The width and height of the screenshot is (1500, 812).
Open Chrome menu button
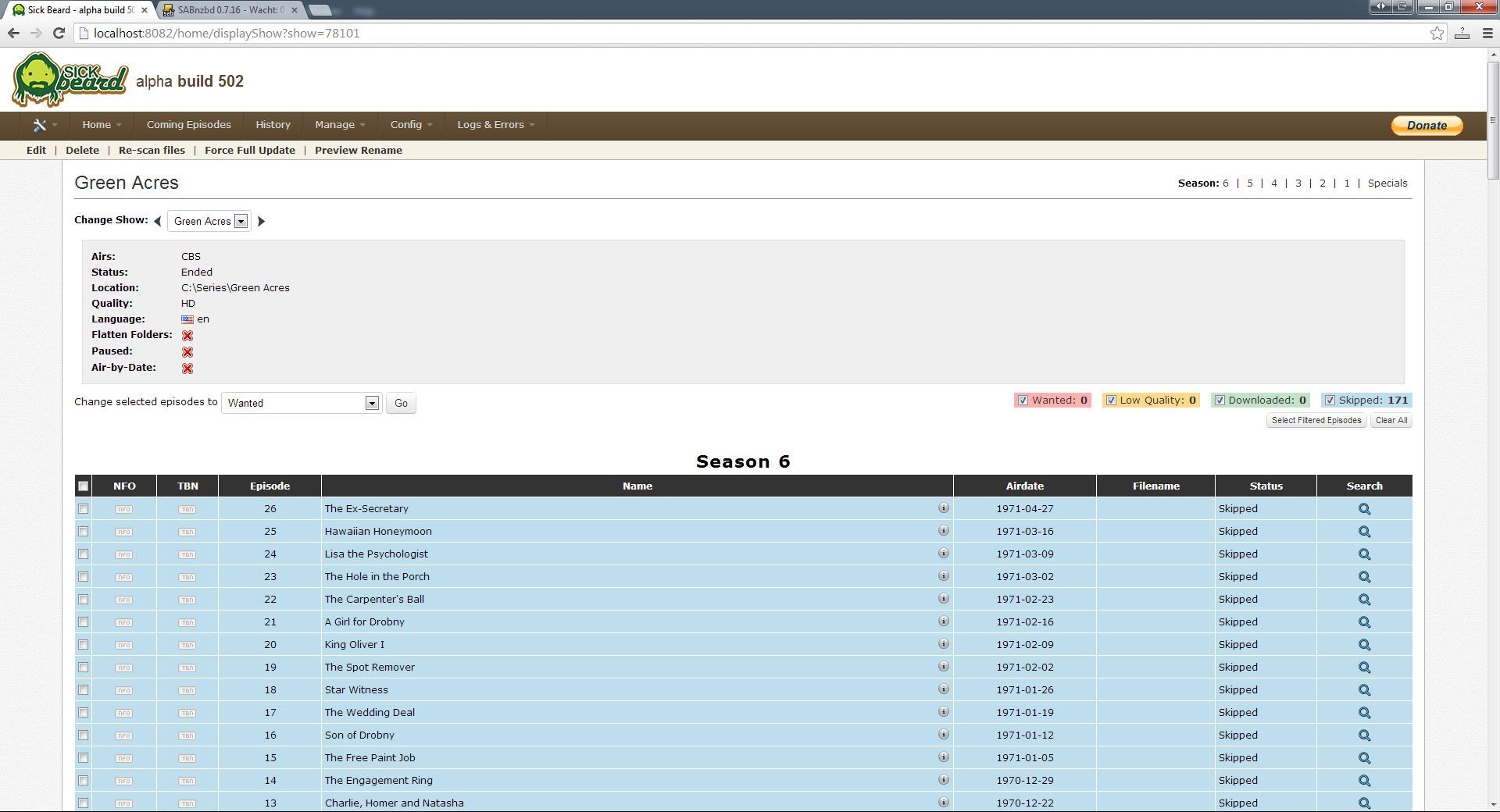[1487, 33]
